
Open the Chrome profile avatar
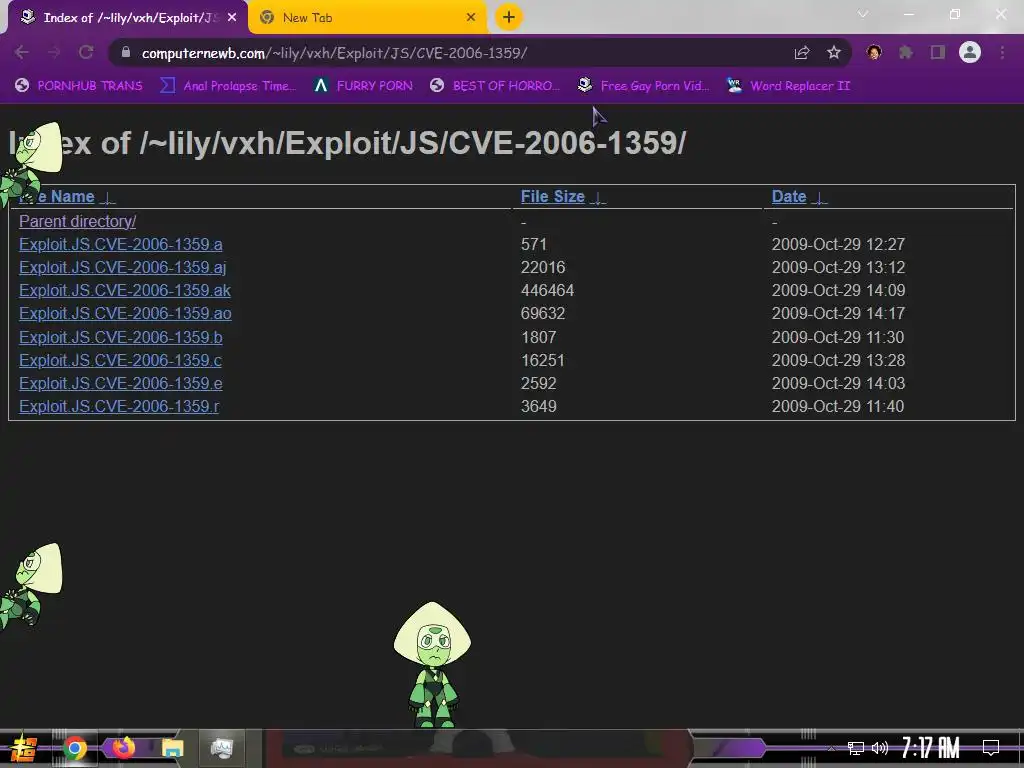coord(970,52)
